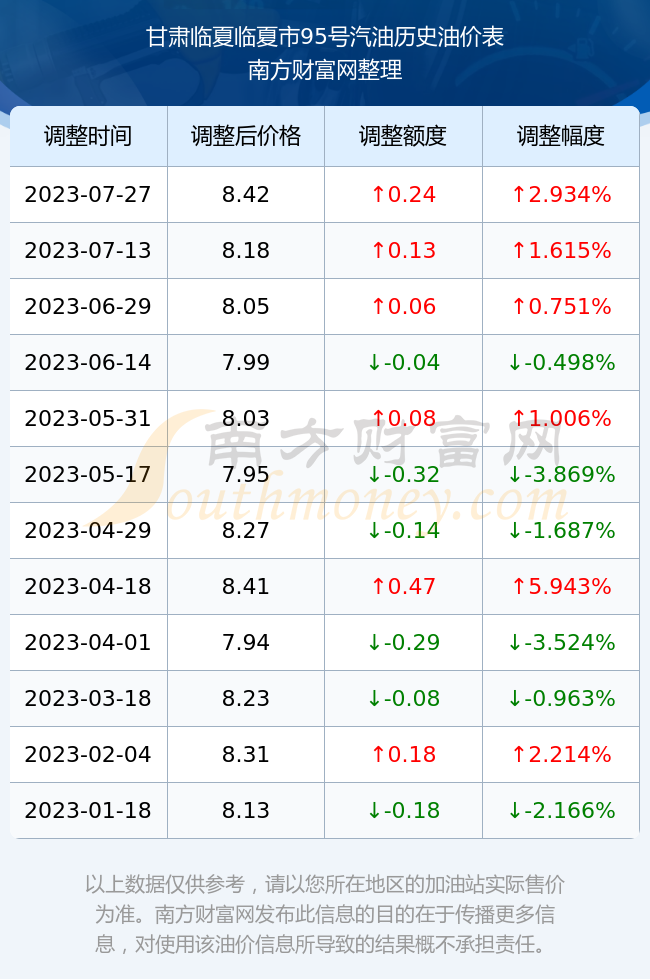Click the price 8.42 cell
The width and height of the screenshot is (650, 980).
tap(246, 194)
